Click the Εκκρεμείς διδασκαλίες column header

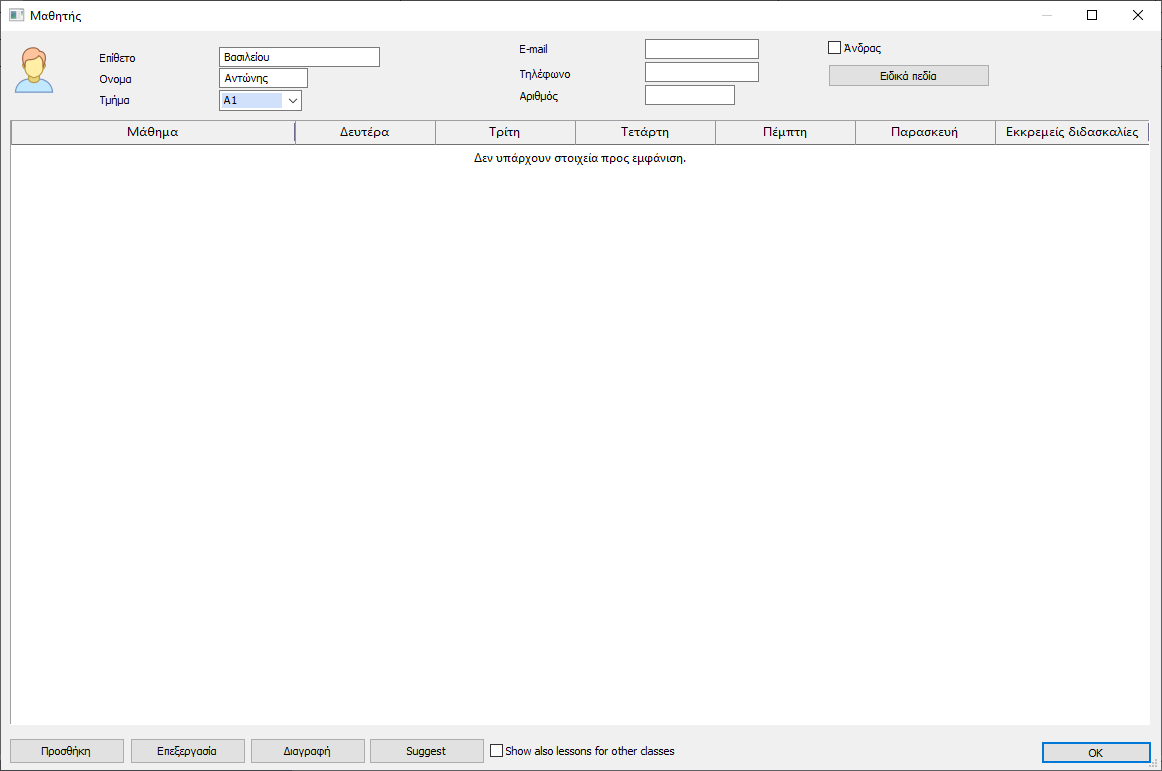[1071, 132]
